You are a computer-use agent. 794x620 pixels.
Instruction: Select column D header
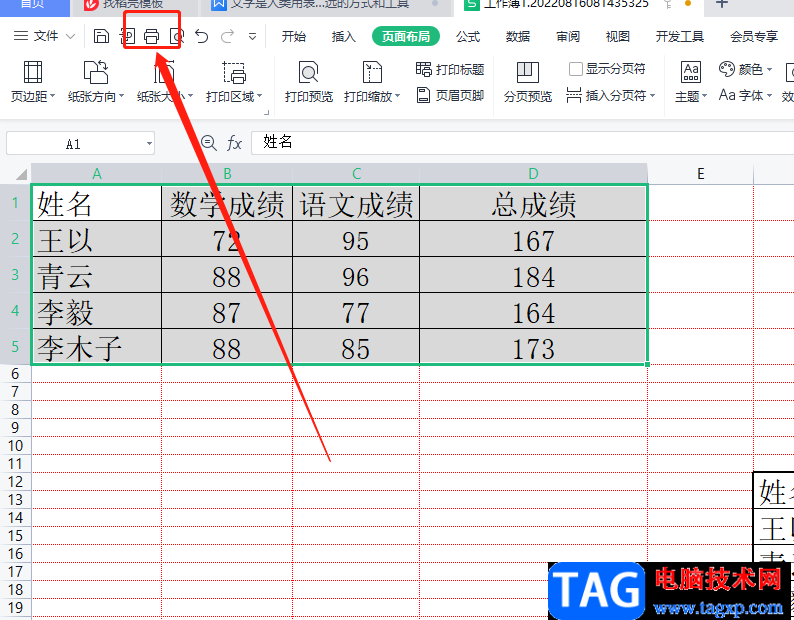pos(533,174)
